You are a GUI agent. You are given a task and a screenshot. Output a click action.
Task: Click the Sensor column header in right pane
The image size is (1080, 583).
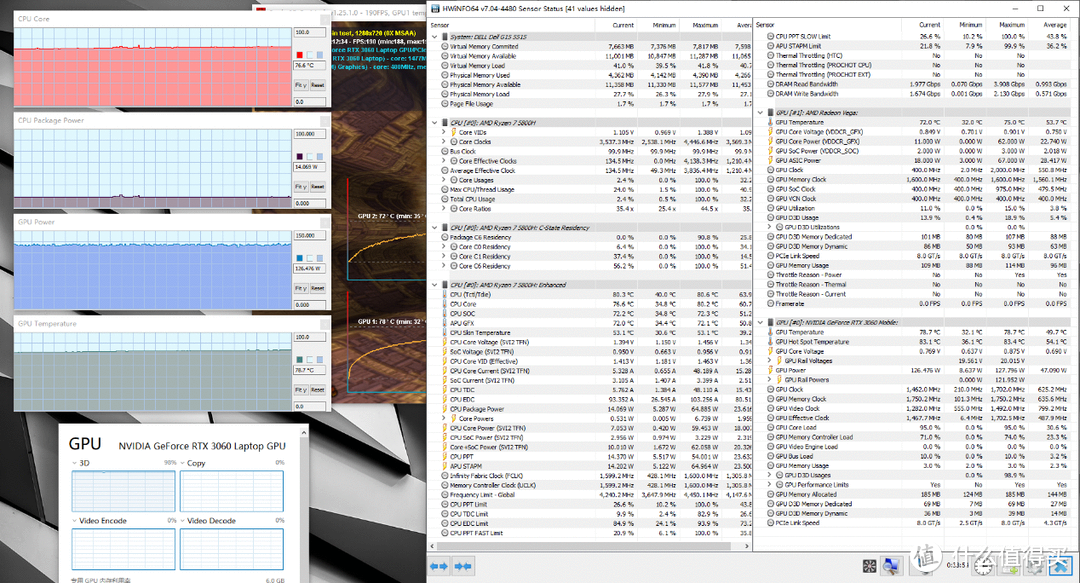click(765, 25)
